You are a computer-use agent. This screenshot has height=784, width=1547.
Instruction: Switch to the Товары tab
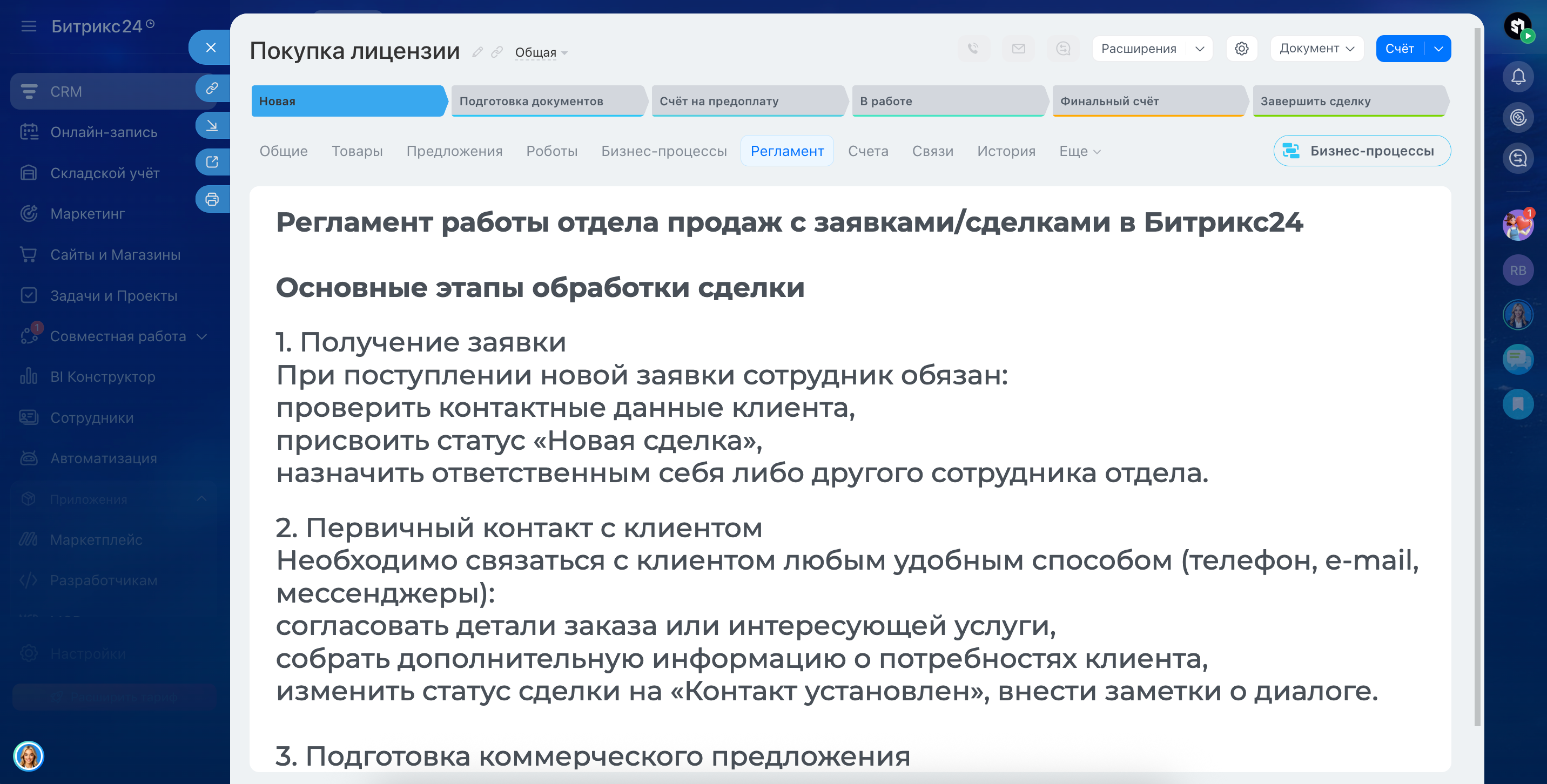(x=357, y=151)
